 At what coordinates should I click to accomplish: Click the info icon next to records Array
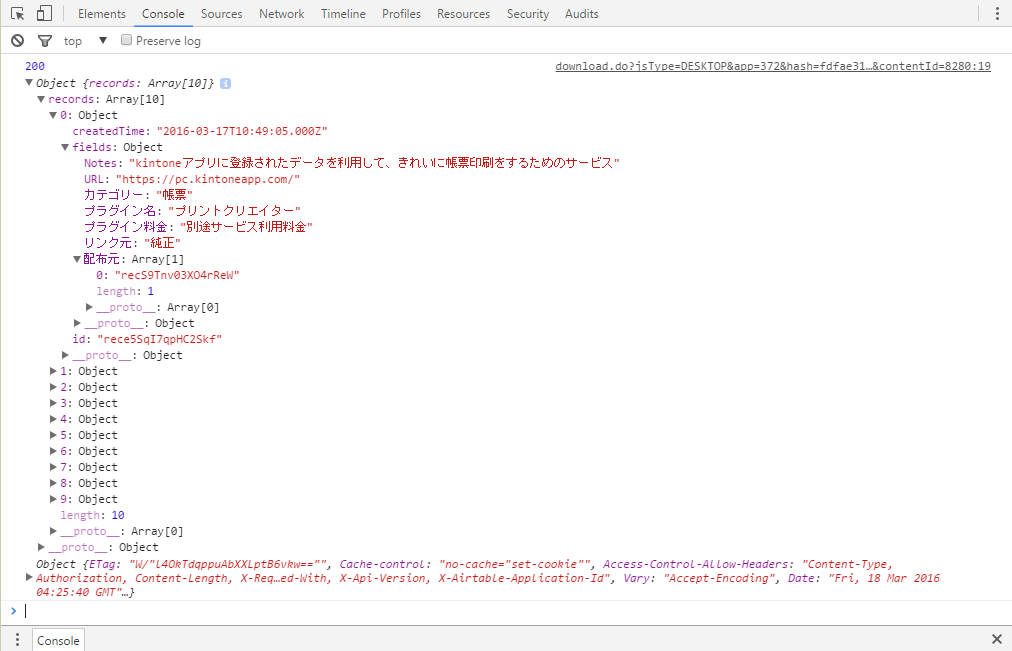tap(224, 84)
